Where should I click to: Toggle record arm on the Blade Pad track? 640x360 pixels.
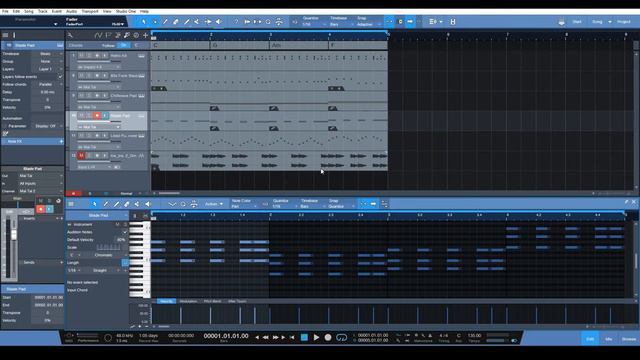pos(97,116)
